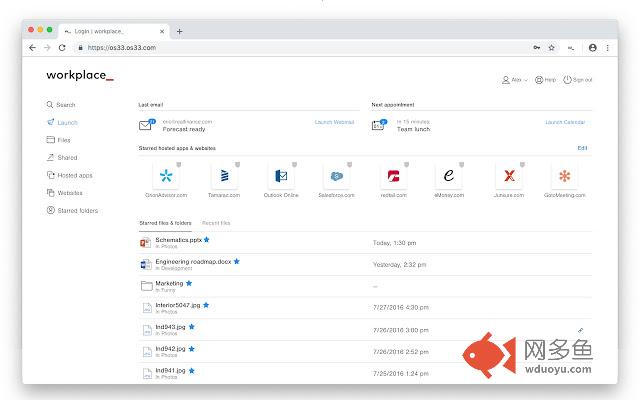This screenshot has height=400, width=640.
Task: Bookmark this page with star icon
Action: click(x=551, y=48)
